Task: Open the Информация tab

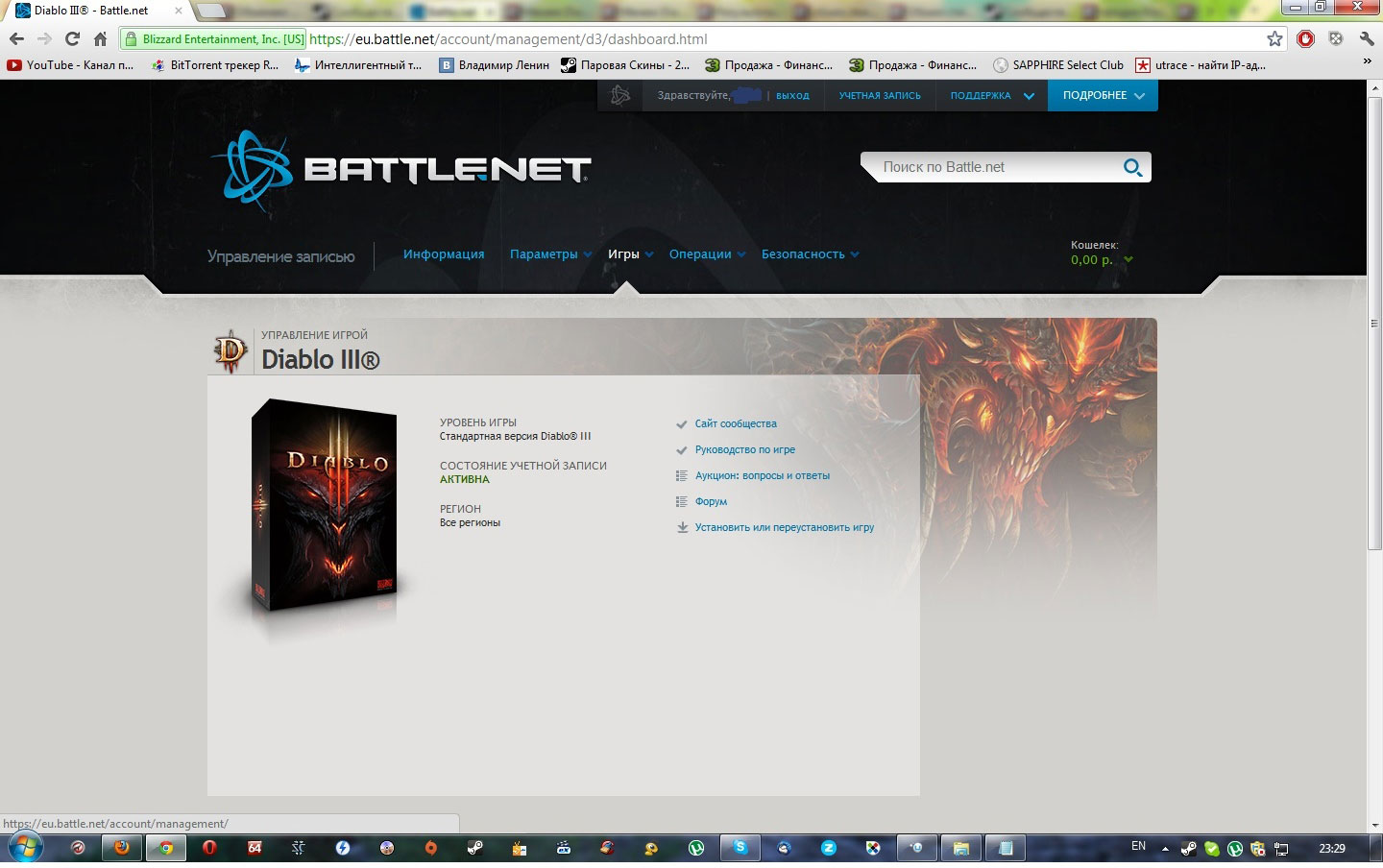Action: [x=444, y=254]
